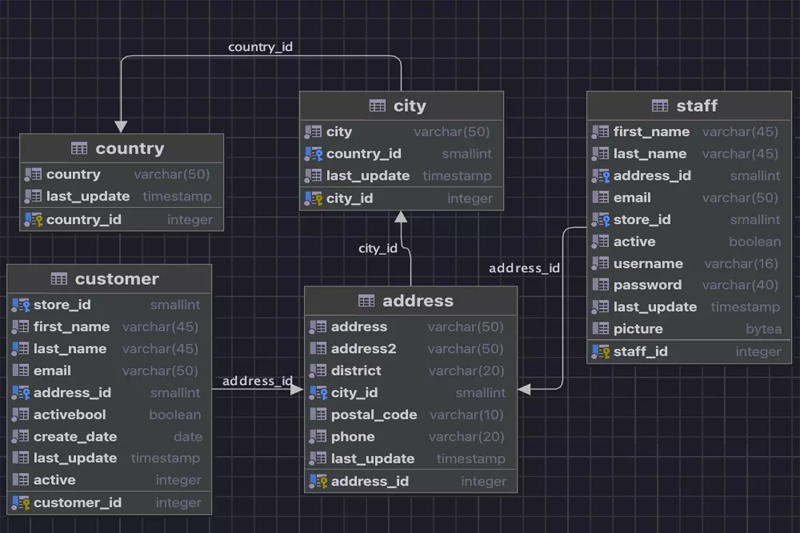
Task: Click the city_id relationship label above address
Action: [378, 248]
